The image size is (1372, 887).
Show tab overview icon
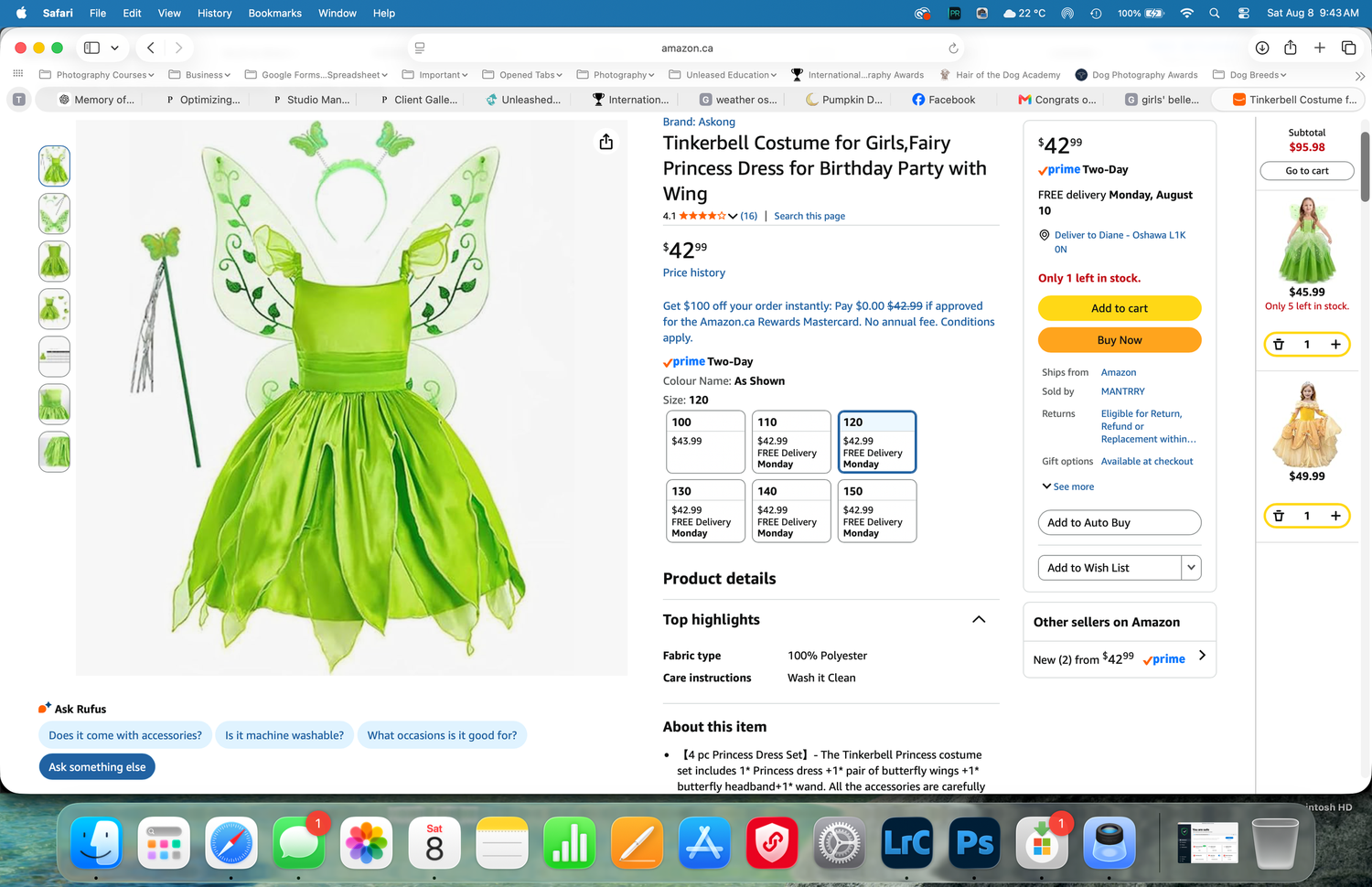[x=1348, y=48]
